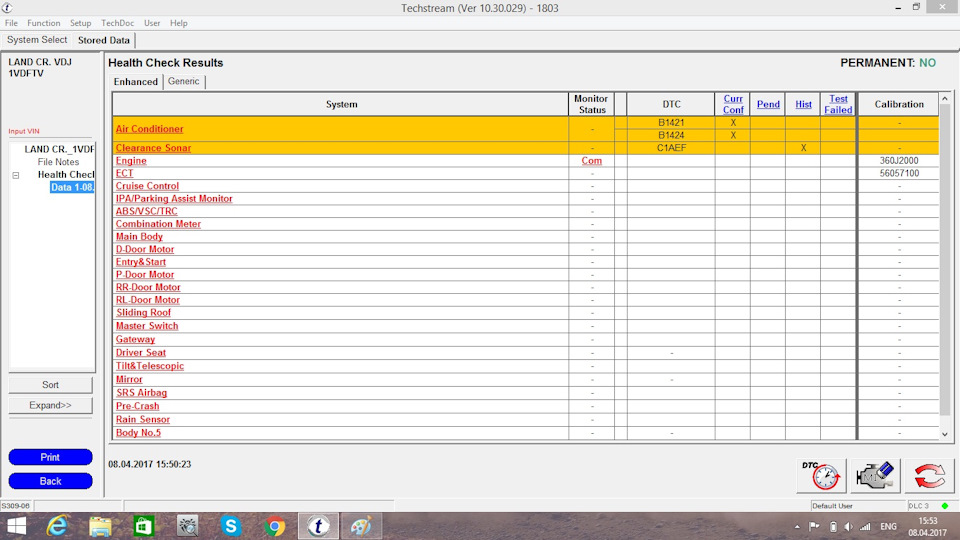This screenshot has width=960, height=540.
Task: Open Paint palette icon in taskbar
Action: point(361,526)
